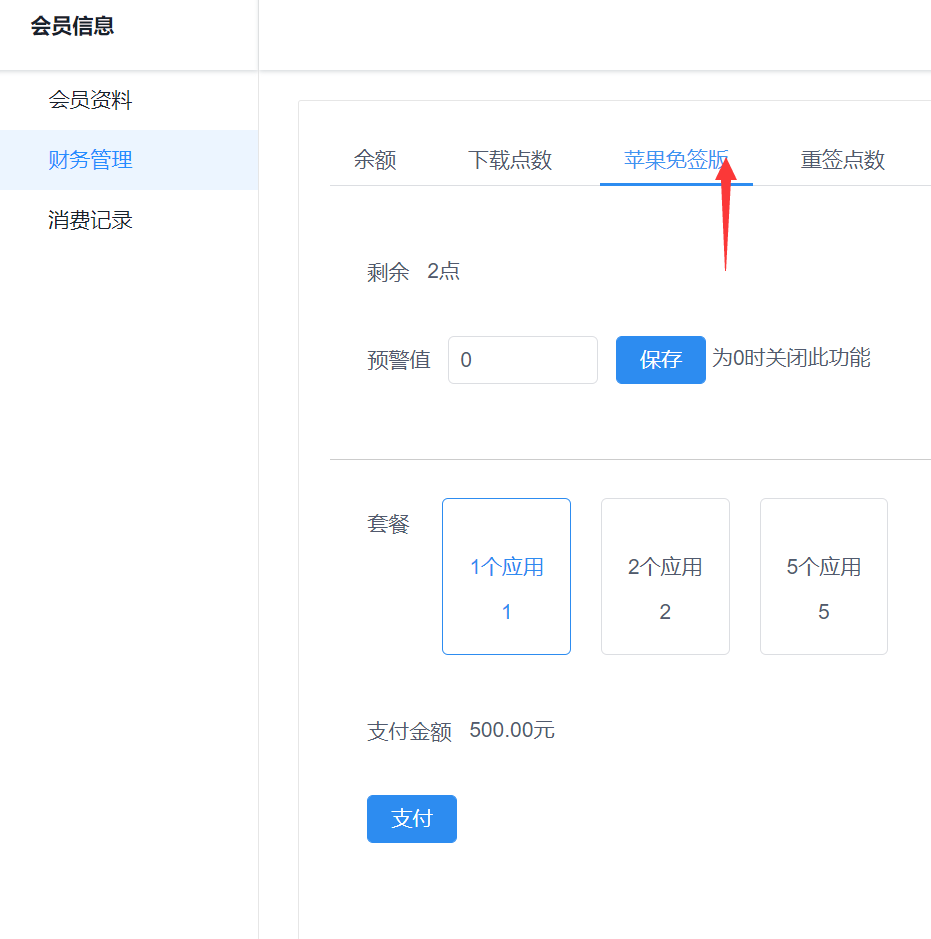Click the 为0时关闭此功能 hint text
931x939 pixels.
coord(791,358)
